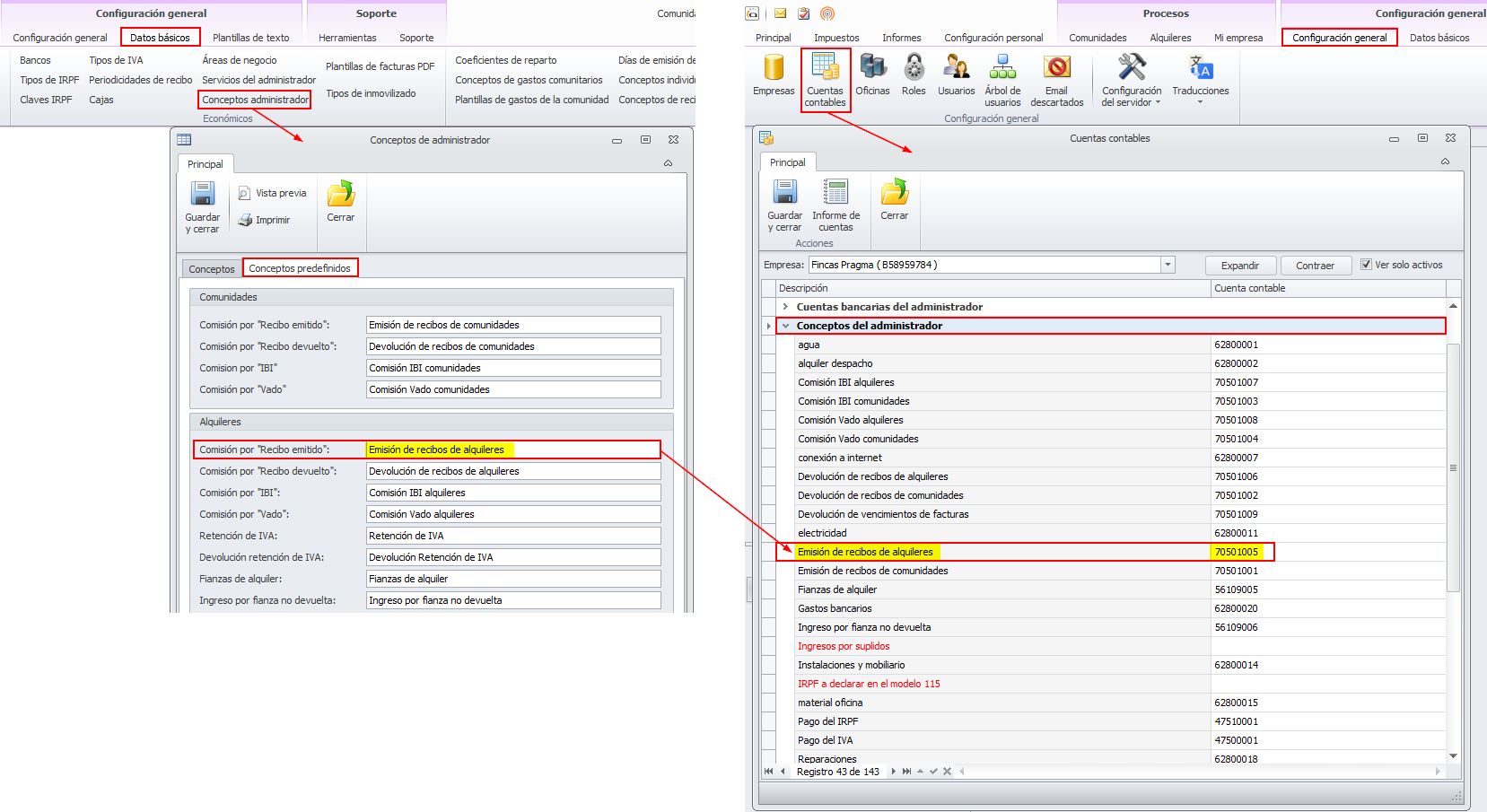The image size is (1487, 812).
Task: Click the Expandir button
Action: (x=1240, y=266)
